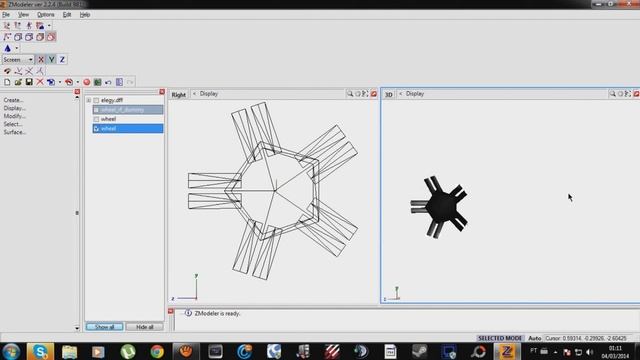Open Google Chrome from the taskbar
640x360 pixels.
pyautogui.click(x=157, y=351)
